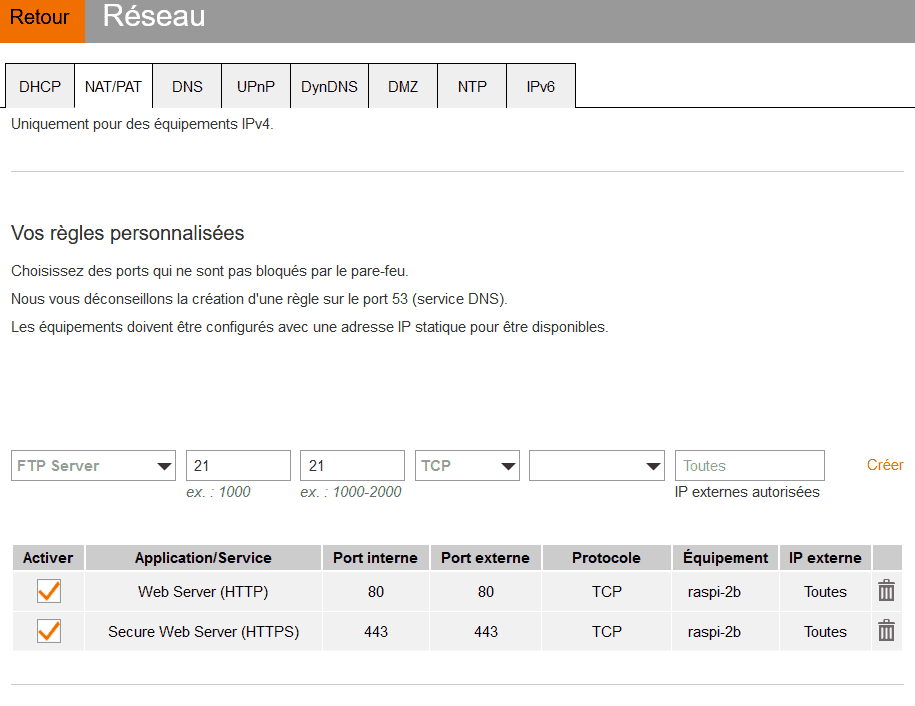Screen dimensions: 915x706
Task: Disable the Secure Web Server (HTTPS) rule checkbox
Action: coord(48,631)
